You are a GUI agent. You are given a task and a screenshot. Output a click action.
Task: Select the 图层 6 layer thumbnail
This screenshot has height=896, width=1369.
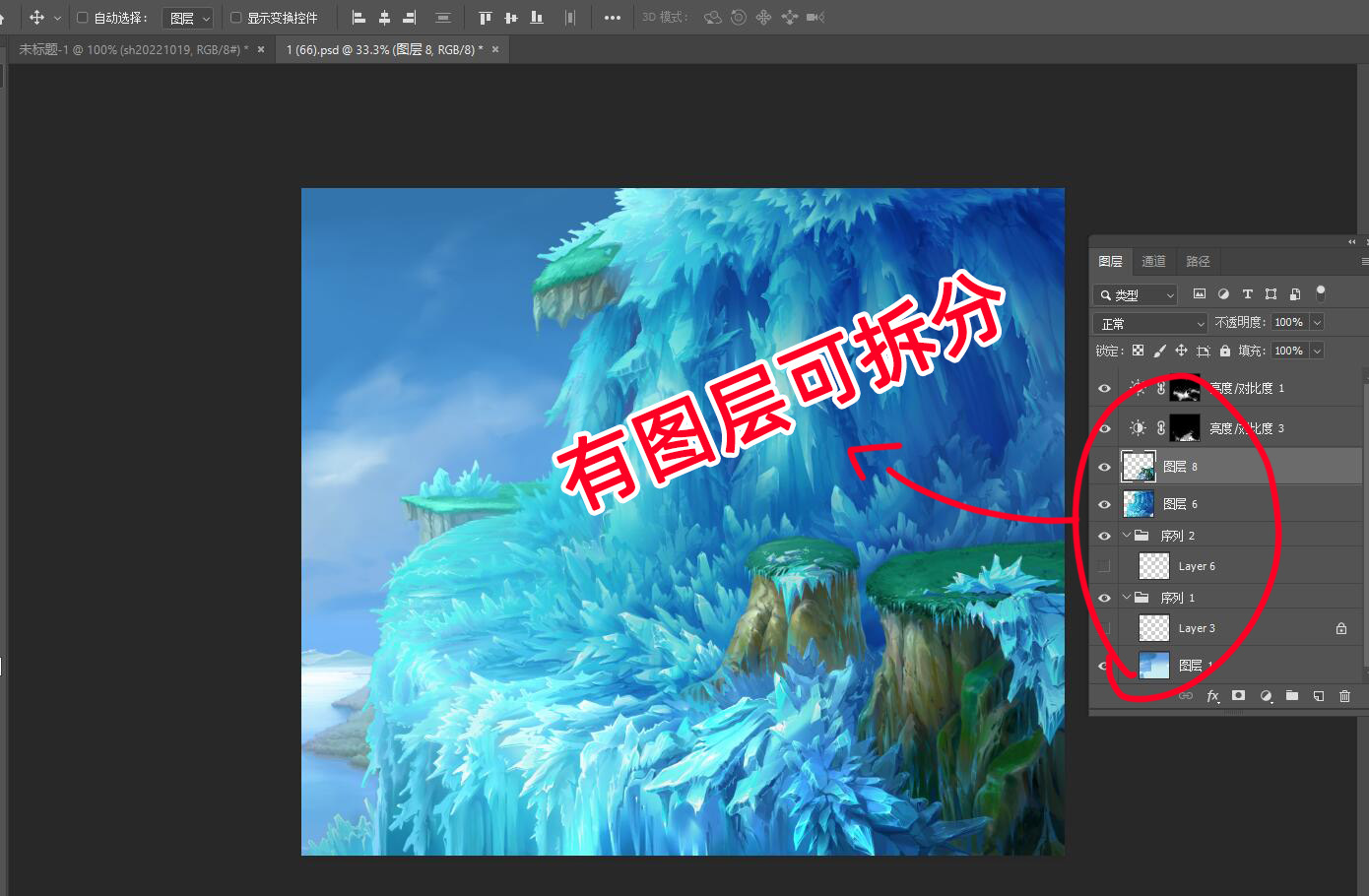tap(1139, 504)
